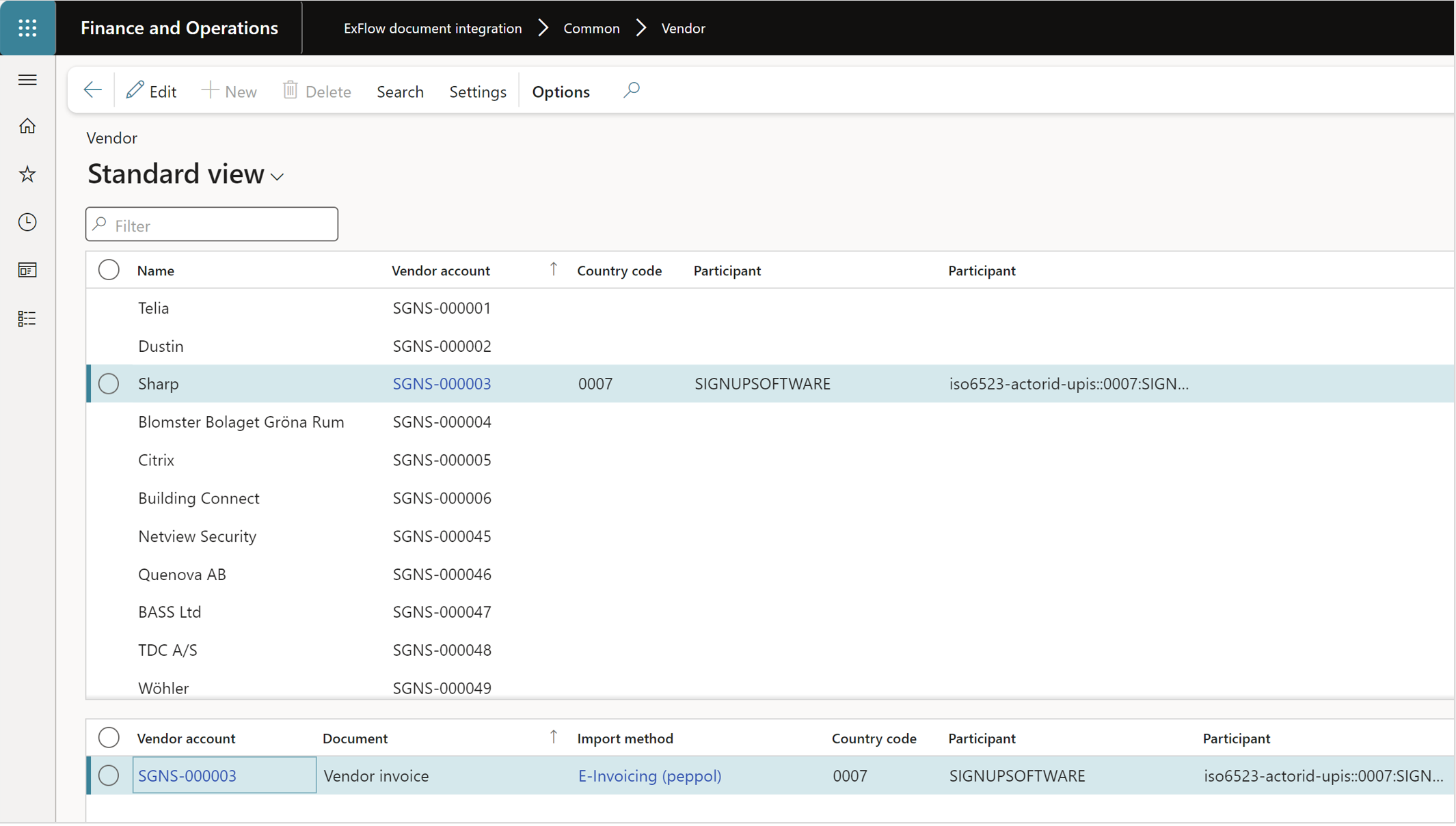Click vendor account SGNS-000046 cell
Screen dimensions: 1456x826
coord(442,575)
